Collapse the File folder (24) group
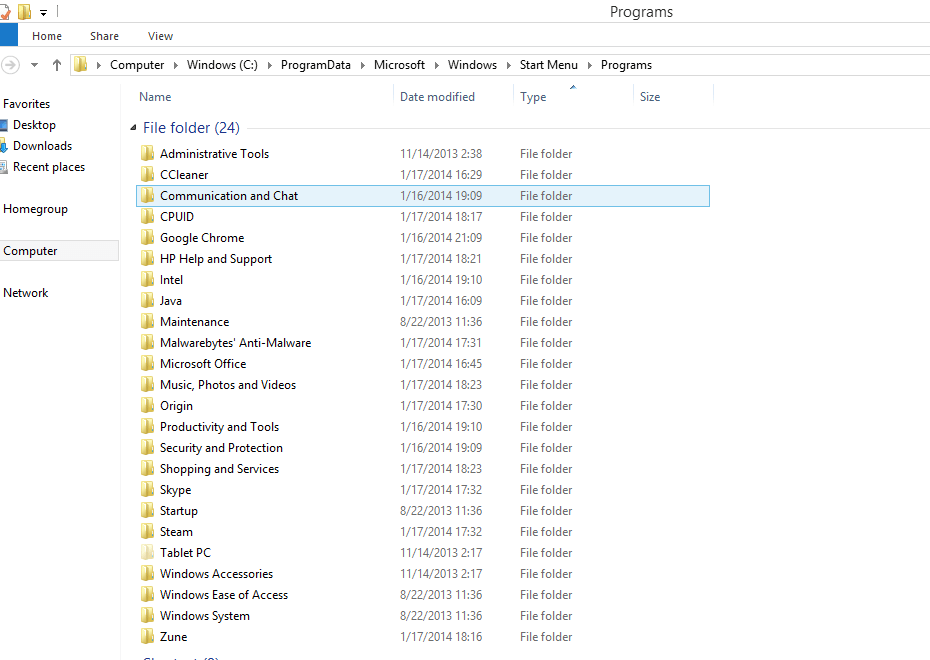 [x=133, y=127]
